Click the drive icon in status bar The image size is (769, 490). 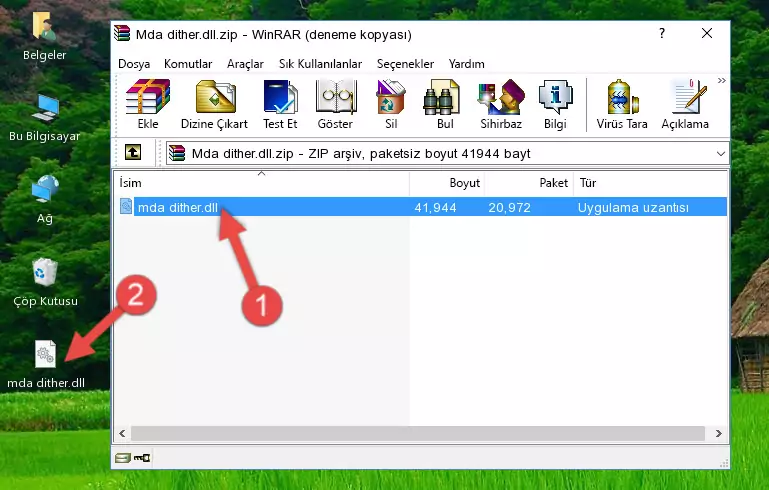[x=122, y=458]
